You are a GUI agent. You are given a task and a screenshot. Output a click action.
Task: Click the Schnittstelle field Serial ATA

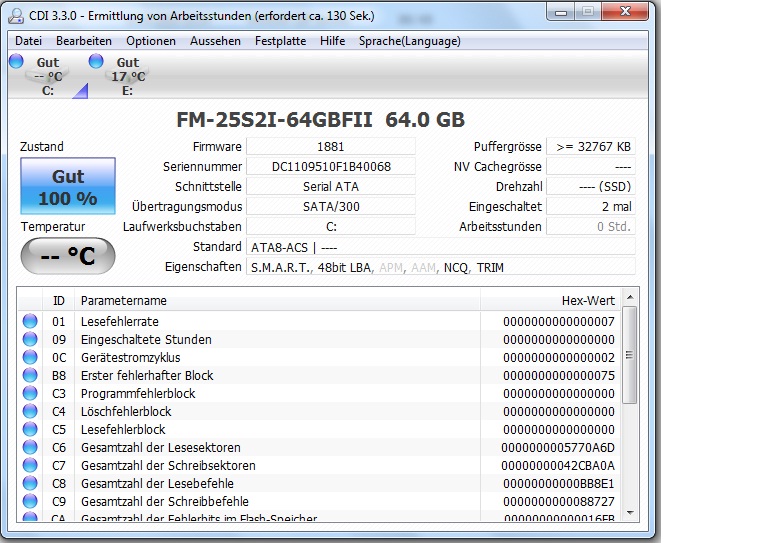tap(331, 187)
